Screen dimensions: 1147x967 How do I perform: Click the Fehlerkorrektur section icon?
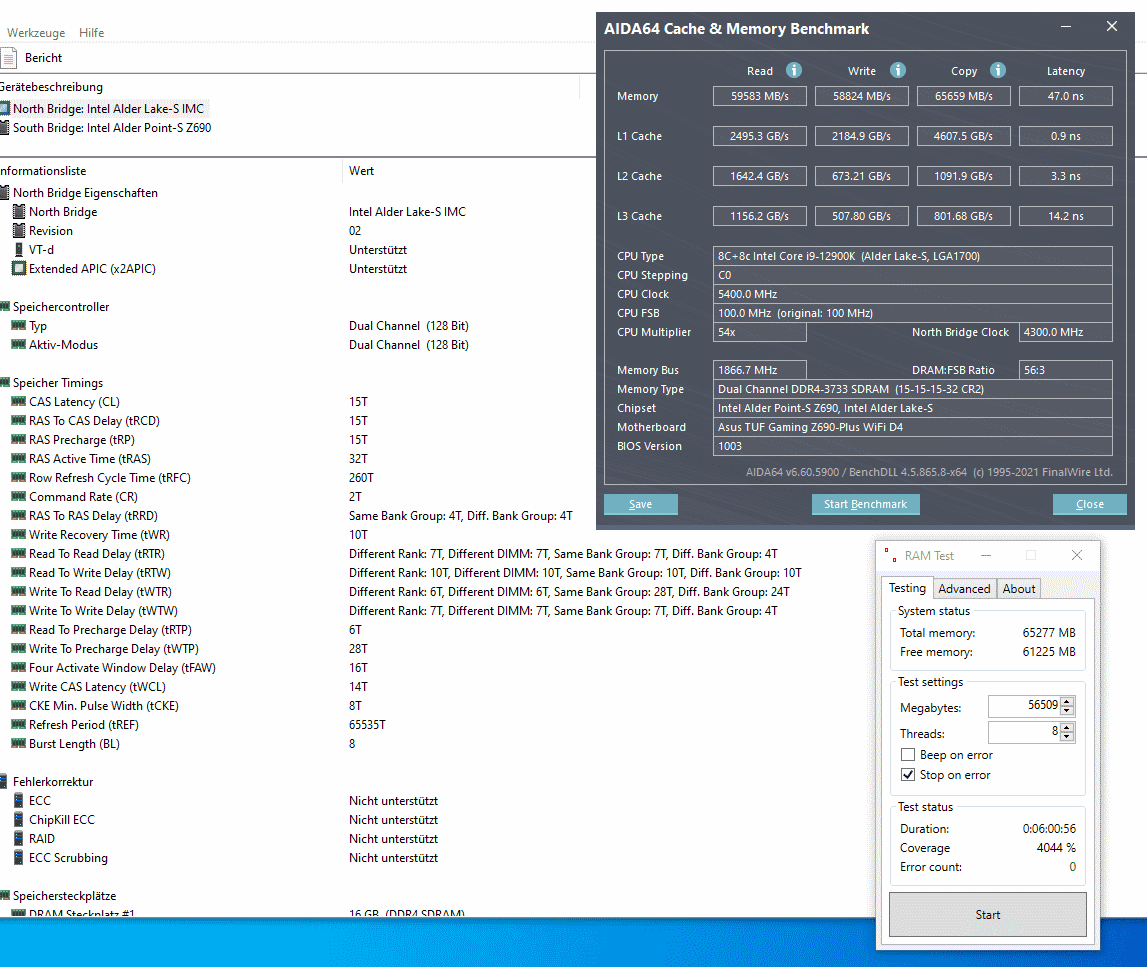[x=4, y=782]
